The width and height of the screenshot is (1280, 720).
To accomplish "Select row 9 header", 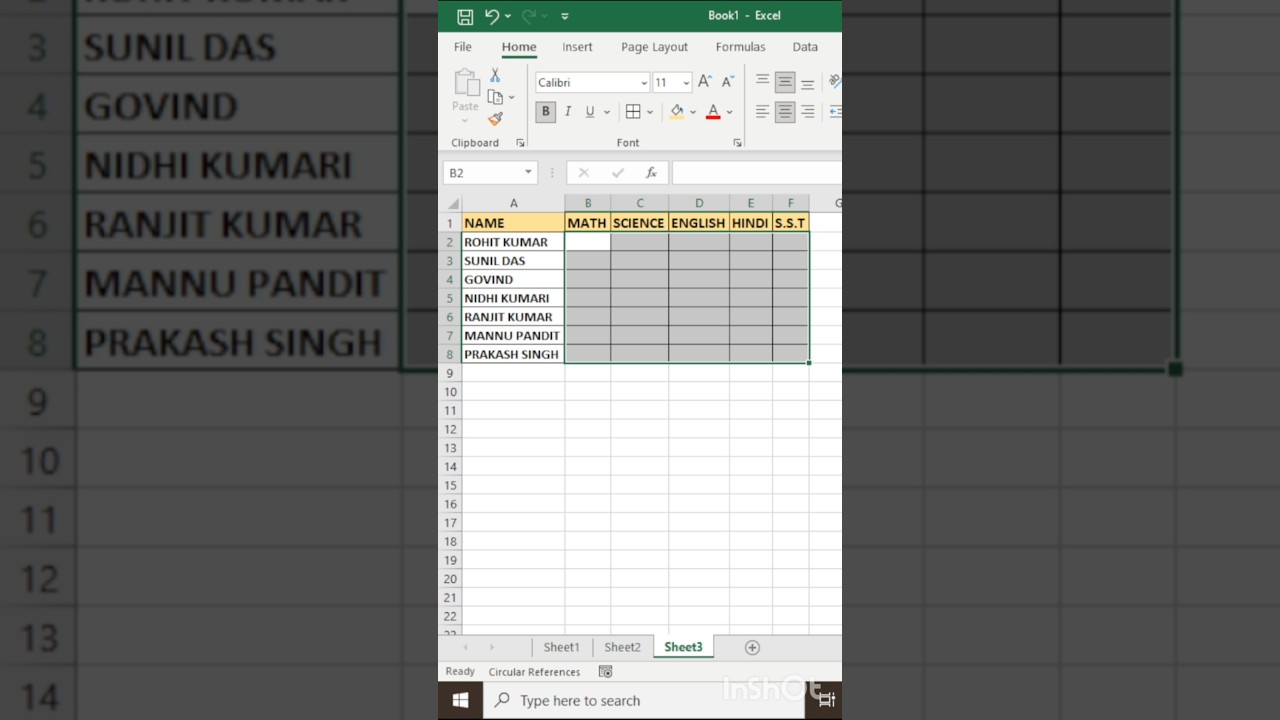I will [x=450, y=373].
